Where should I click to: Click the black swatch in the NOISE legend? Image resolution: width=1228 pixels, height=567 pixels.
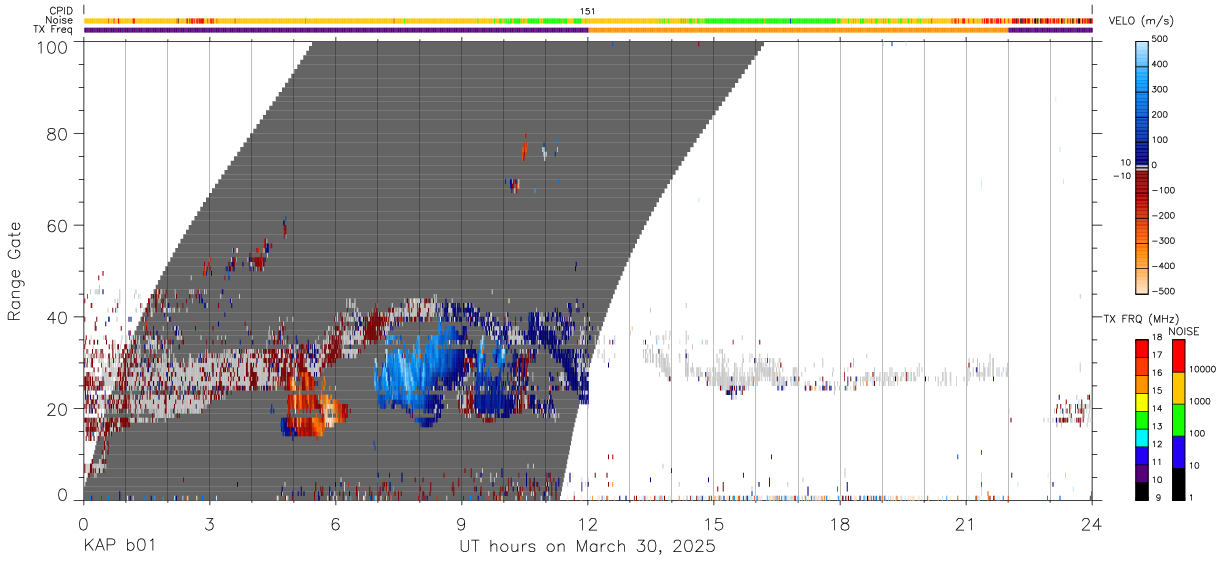(x=1177, y=484)
